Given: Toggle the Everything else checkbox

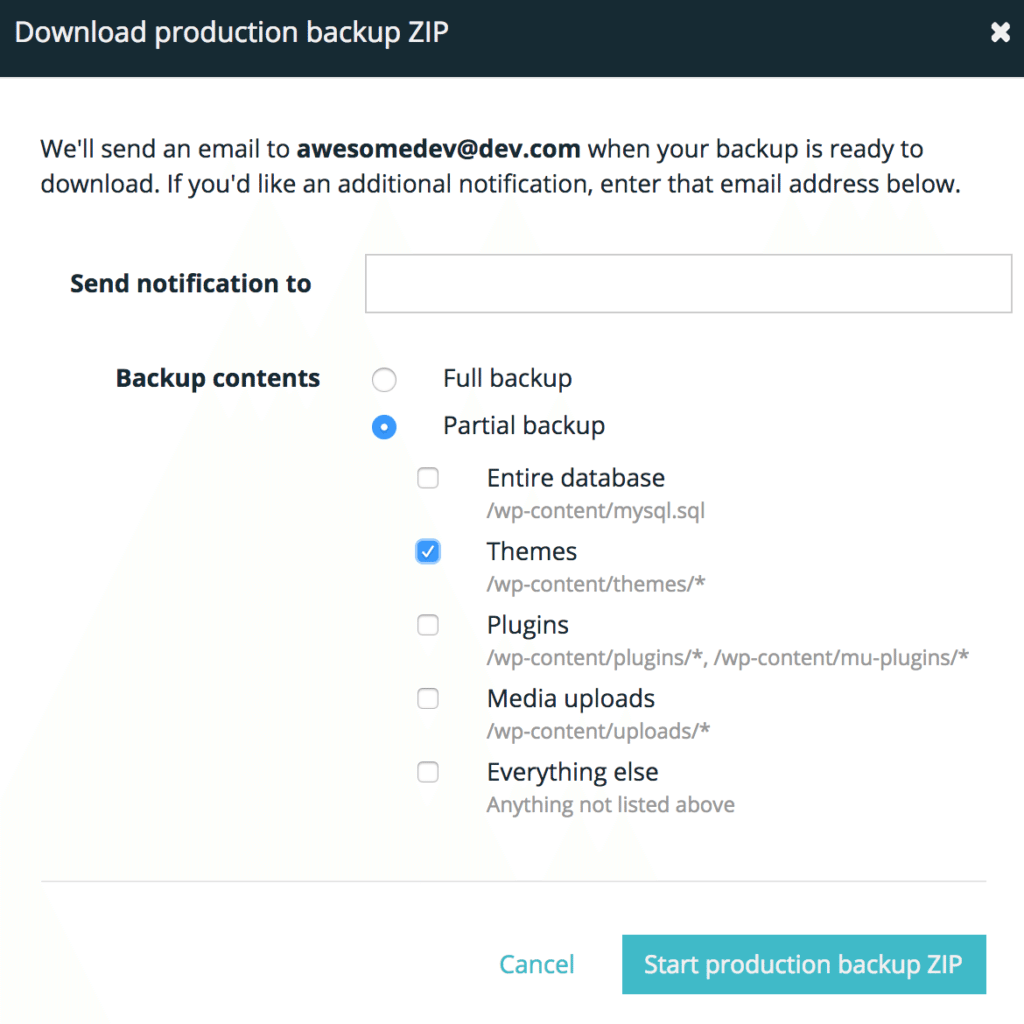Looking at the screenshot, I should [x=428, y=772].
